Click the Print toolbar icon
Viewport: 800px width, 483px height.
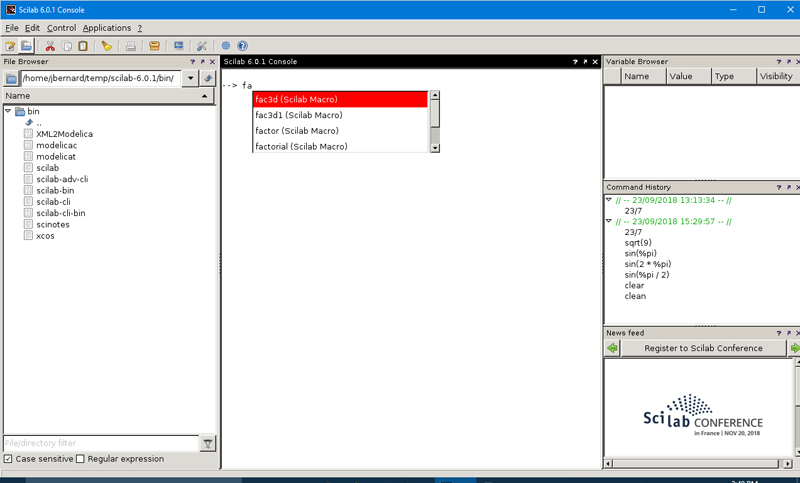pos(131,46)
